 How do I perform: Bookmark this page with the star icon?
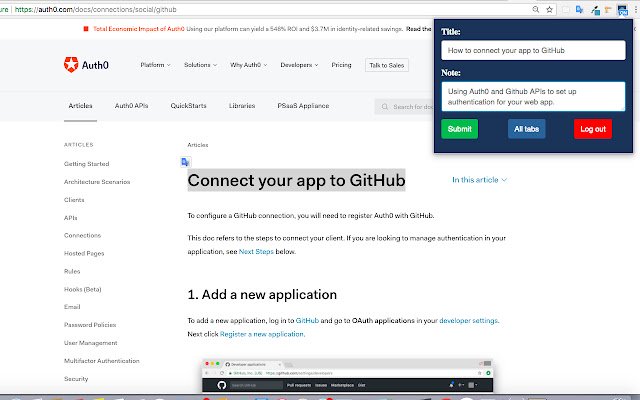(549, 9)
